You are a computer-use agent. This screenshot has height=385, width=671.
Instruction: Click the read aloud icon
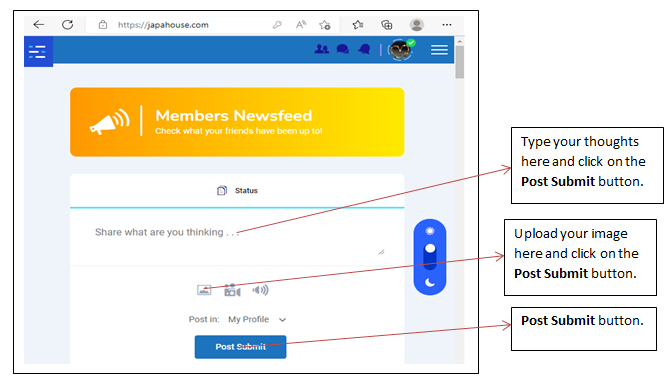click(301, 24)
